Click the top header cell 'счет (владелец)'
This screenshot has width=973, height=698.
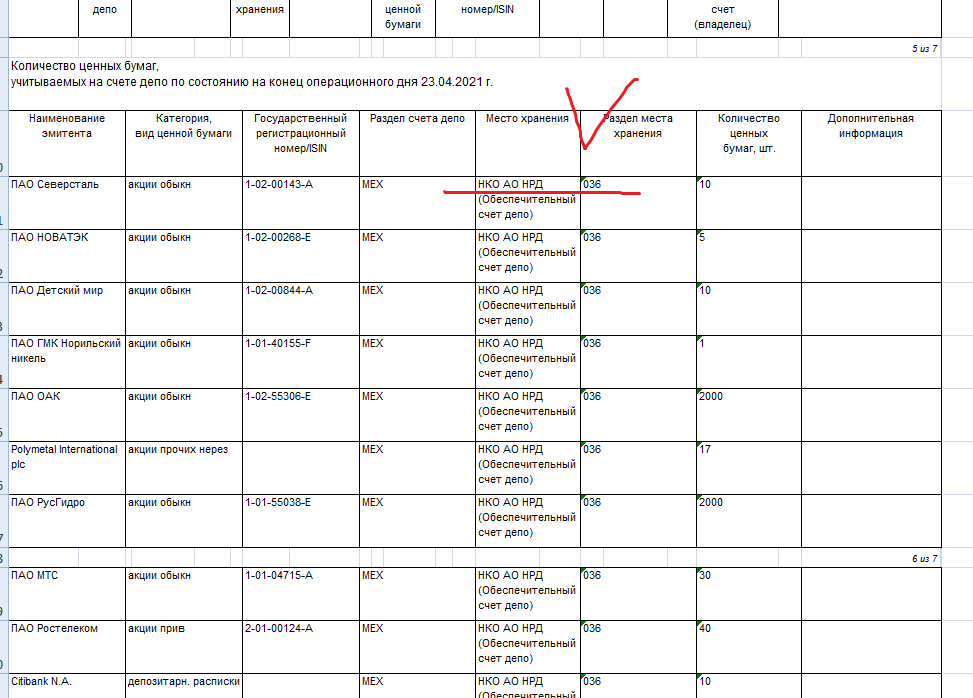[723, 17]
